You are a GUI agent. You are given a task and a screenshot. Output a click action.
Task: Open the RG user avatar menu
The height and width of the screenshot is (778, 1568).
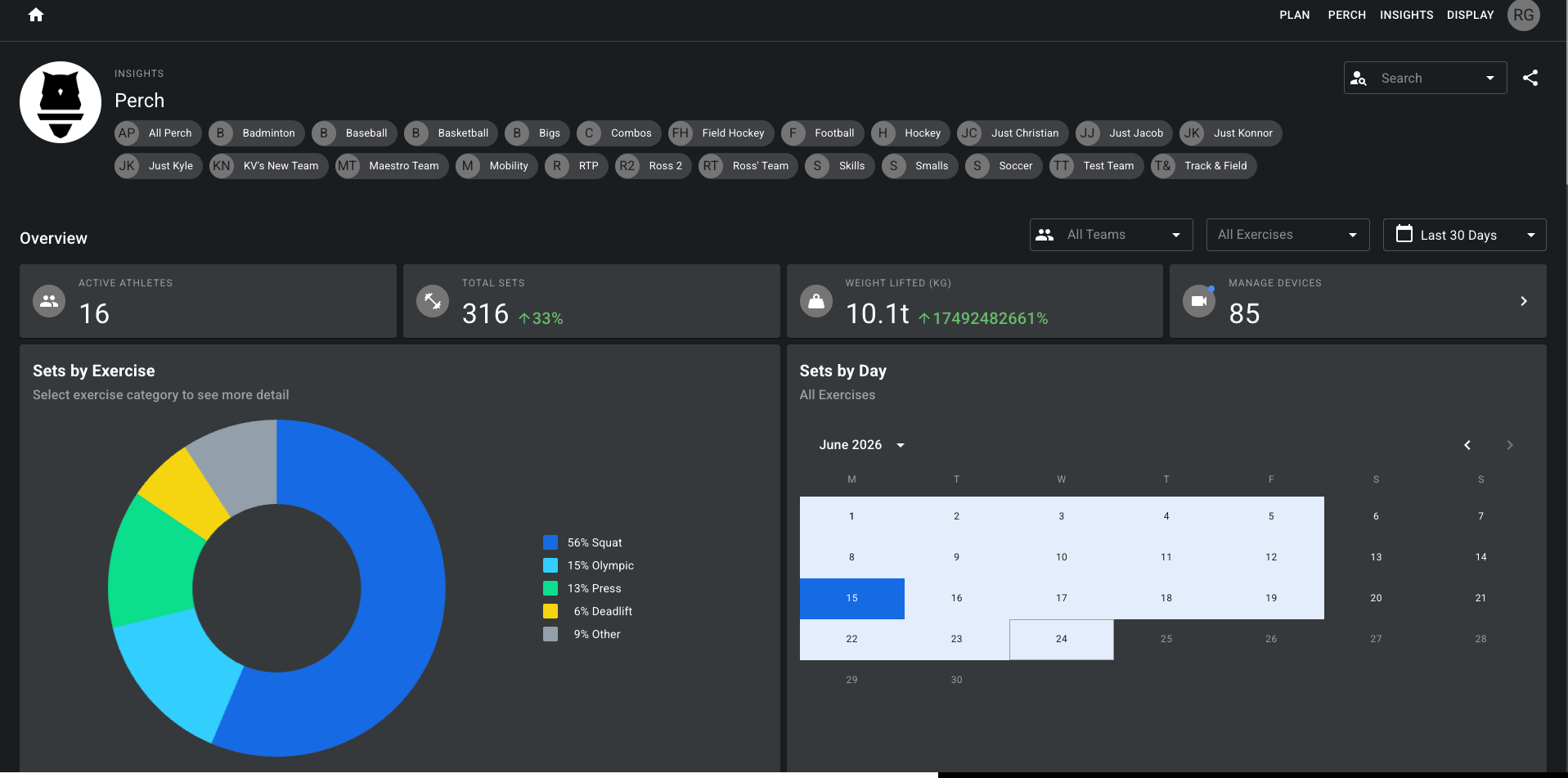point(1523,15)
